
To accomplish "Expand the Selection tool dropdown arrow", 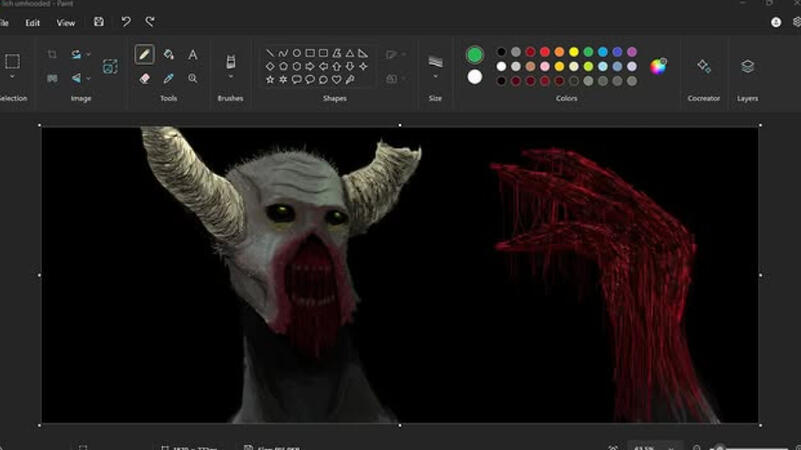I will 12,77.
